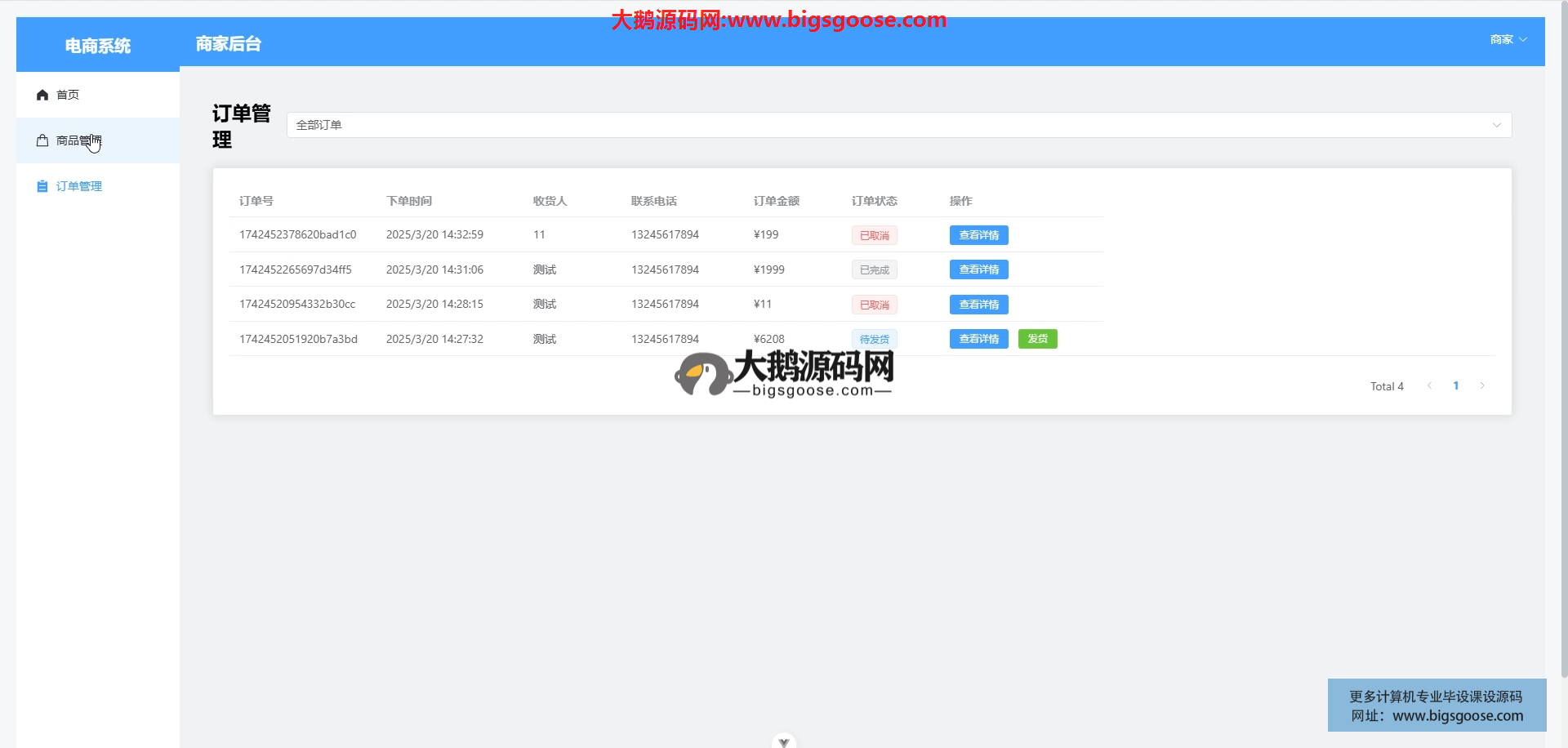Open 商品管理 in the sidebar menu

(78, 140)
